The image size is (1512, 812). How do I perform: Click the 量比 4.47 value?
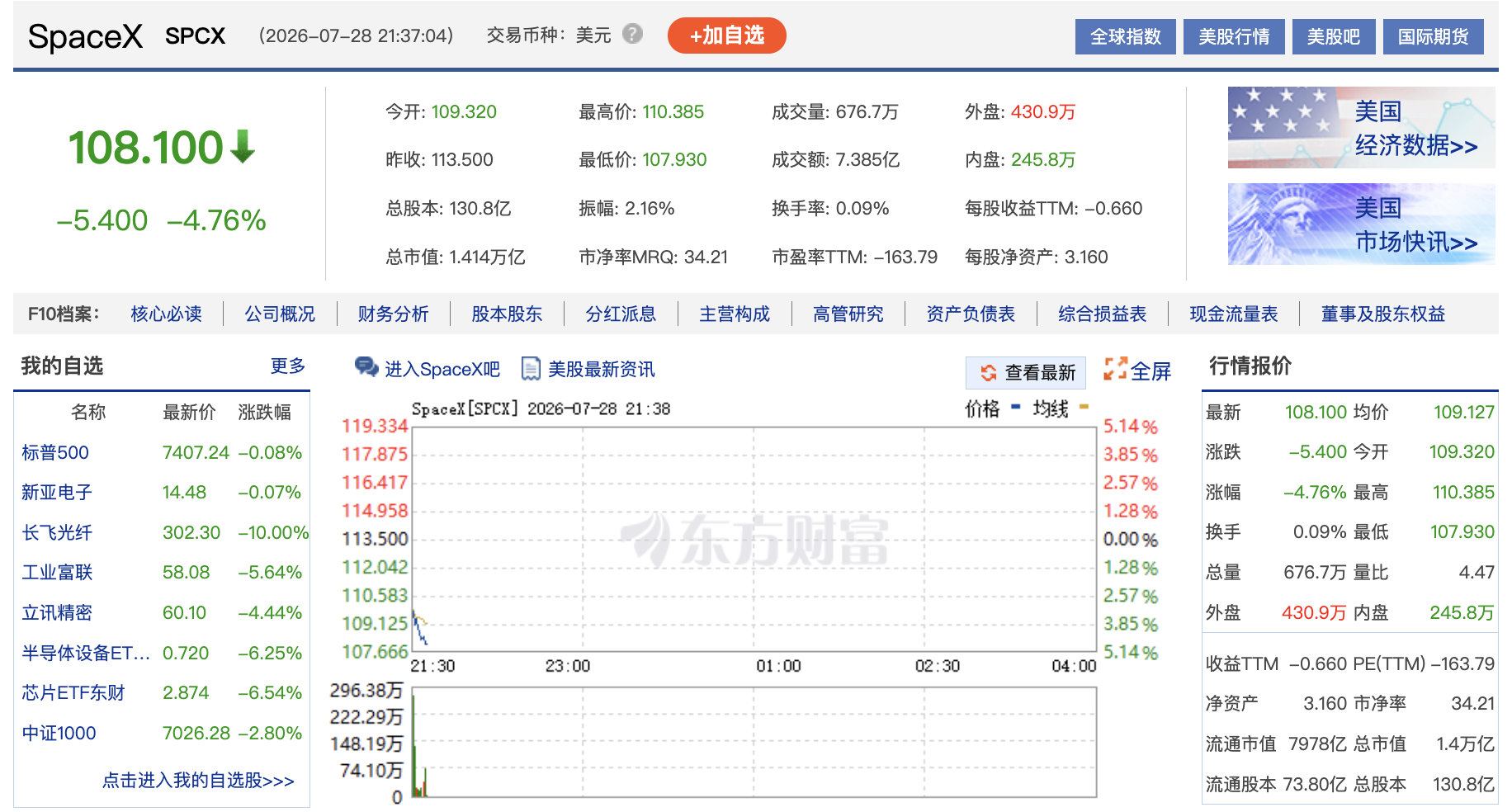pyautogui.click(x=1477, y=572)
